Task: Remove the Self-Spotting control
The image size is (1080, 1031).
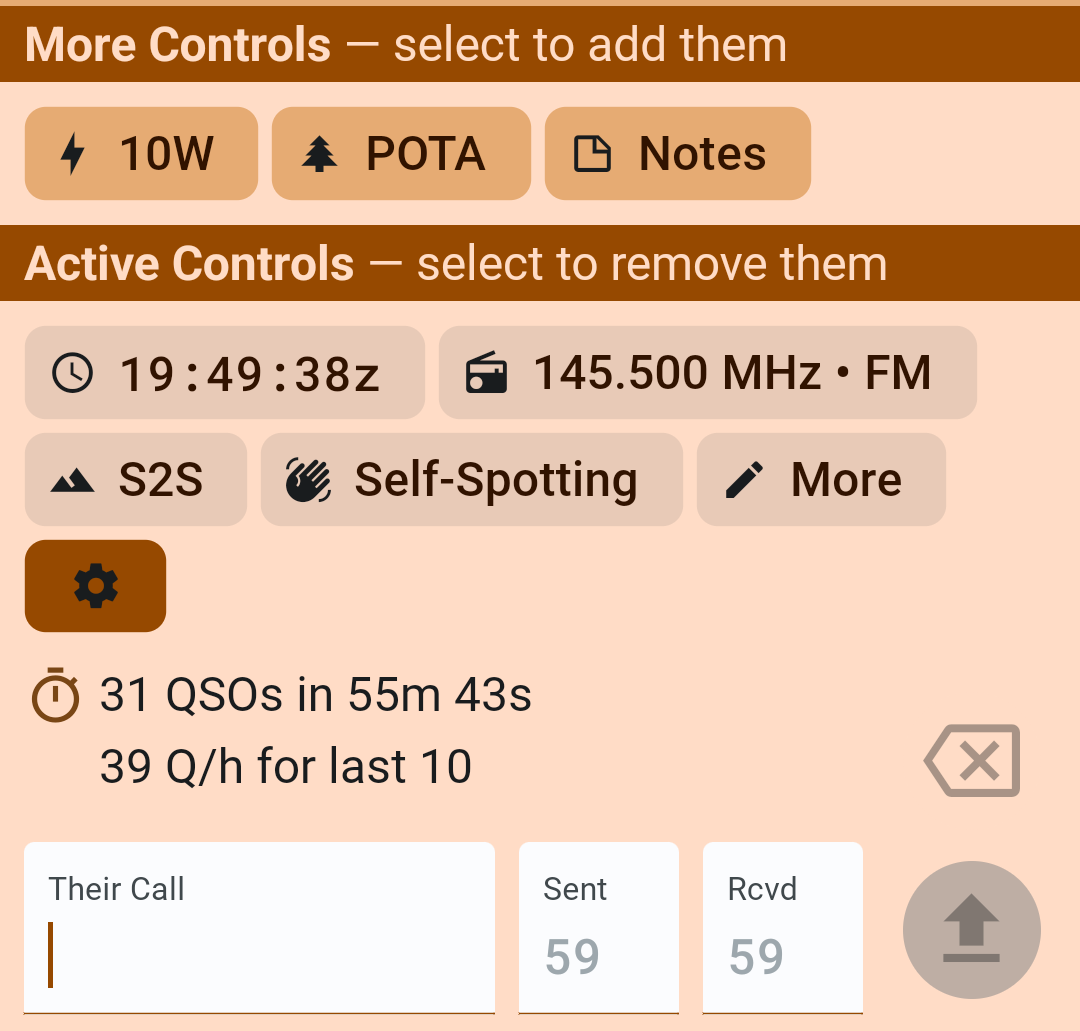Action: [x=471, y=480]
